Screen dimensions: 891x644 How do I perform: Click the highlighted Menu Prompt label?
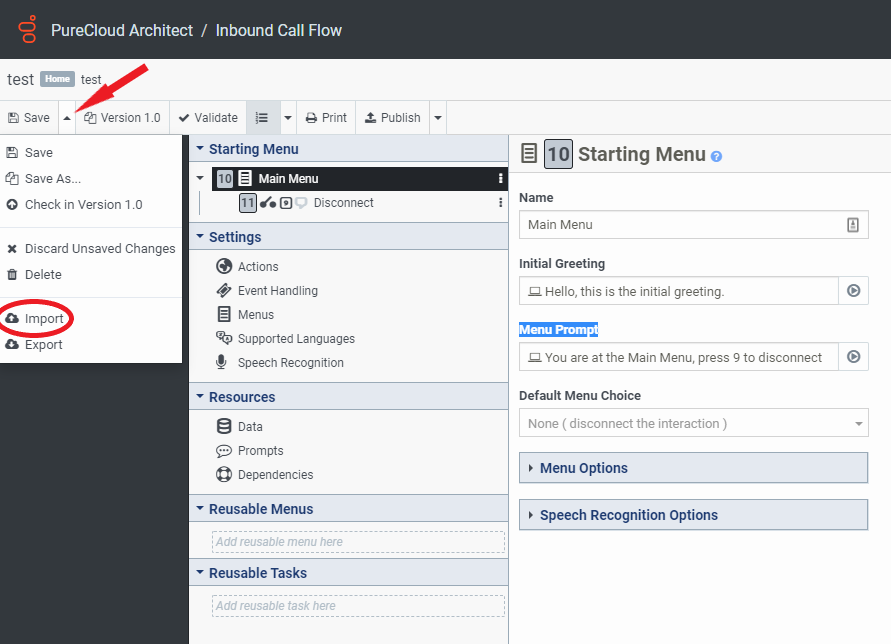pyautogui.click(x=559, y=330)
